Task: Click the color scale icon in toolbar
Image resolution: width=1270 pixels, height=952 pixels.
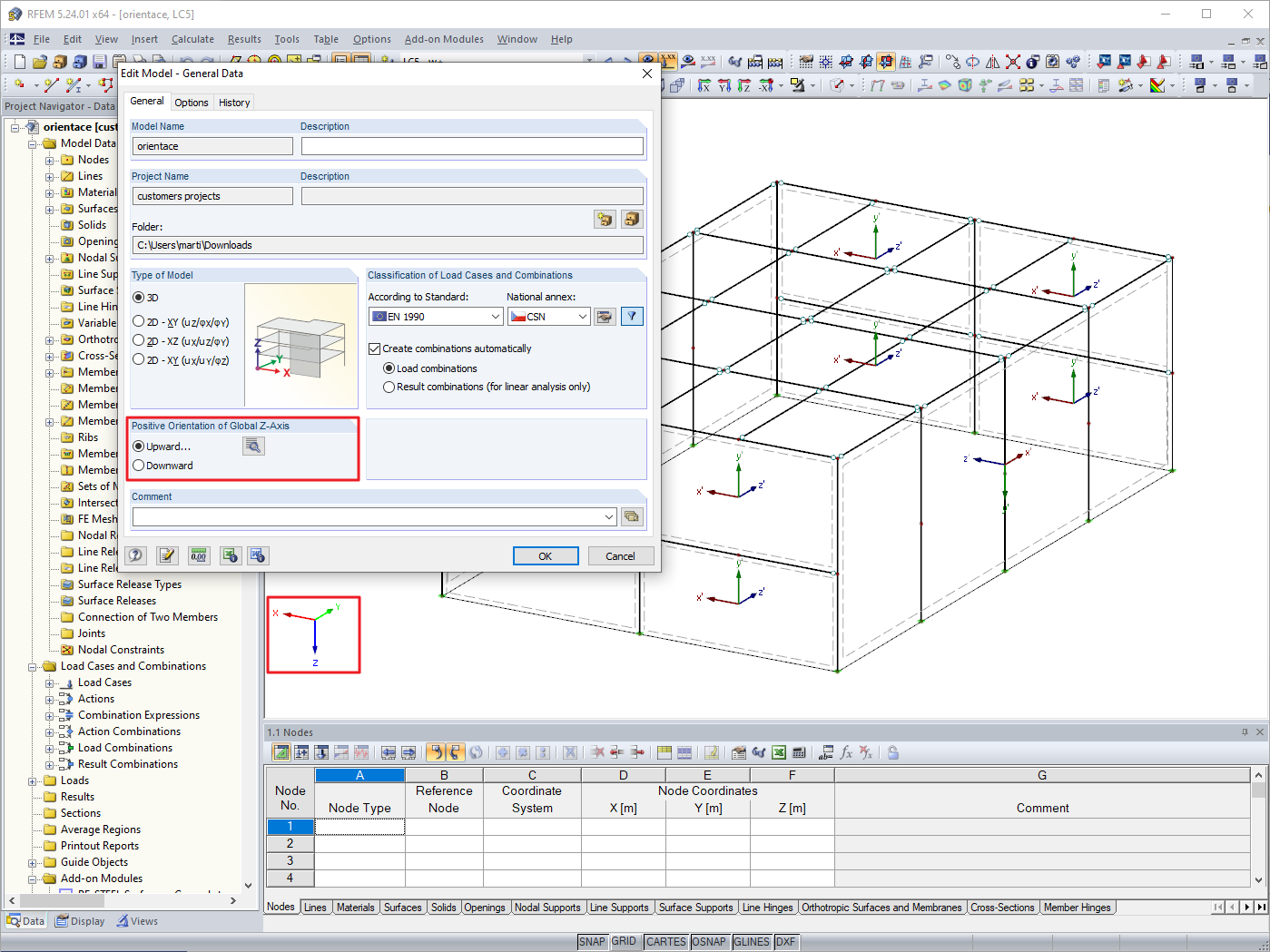Action: pos(1157,85)
